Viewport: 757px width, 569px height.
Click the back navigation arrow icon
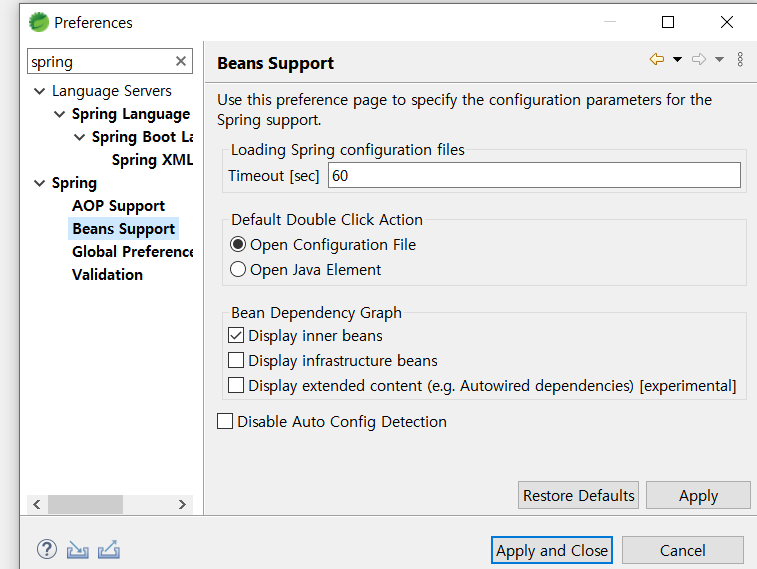[x=657, y=59]
